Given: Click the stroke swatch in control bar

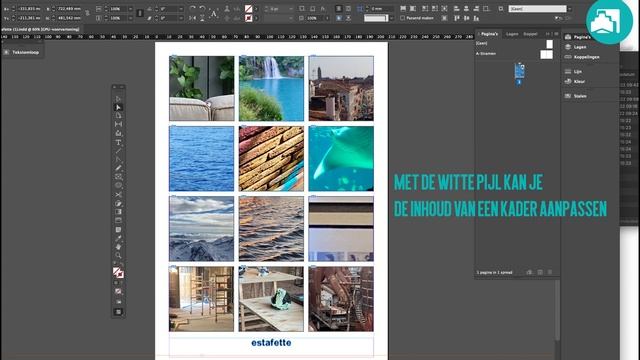Looking at the screenshot, I should [248, 18].
